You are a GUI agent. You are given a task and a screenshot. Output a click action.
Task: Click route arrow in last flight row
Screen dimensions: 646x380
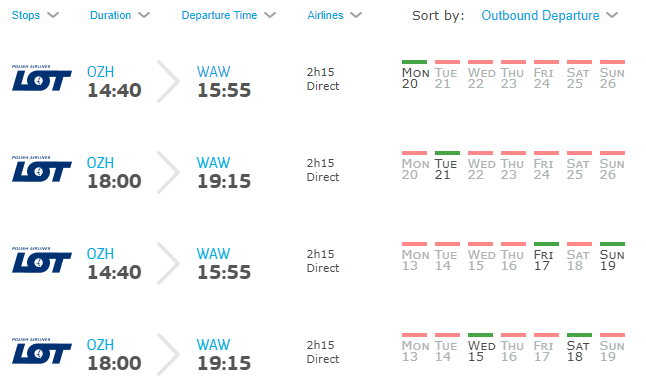[168, 354]
